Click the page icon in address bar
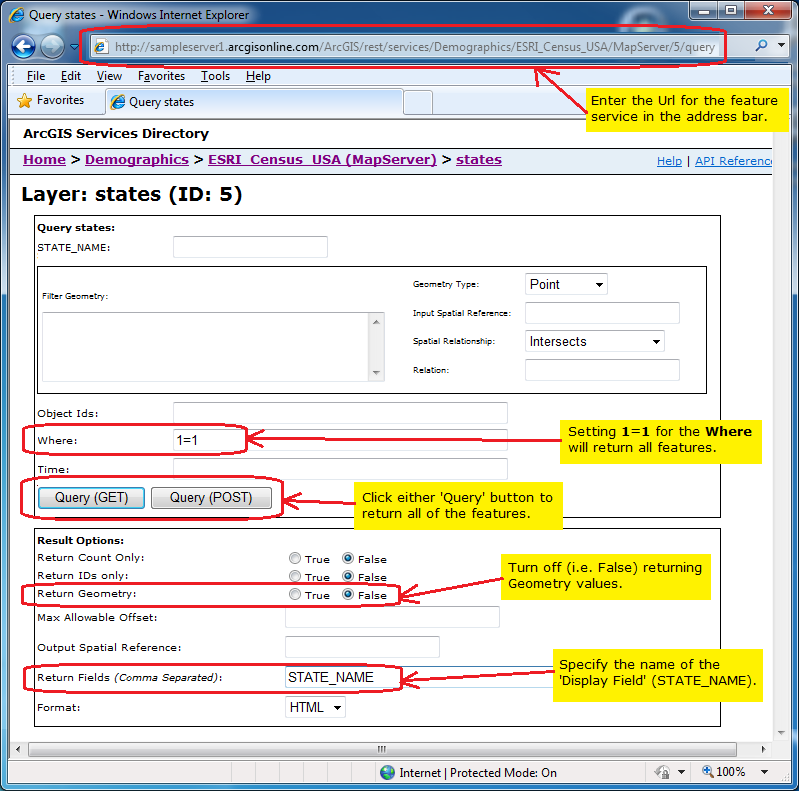This screenshot has height=792, width=799. pyautogui.click(x=101, y=47)
